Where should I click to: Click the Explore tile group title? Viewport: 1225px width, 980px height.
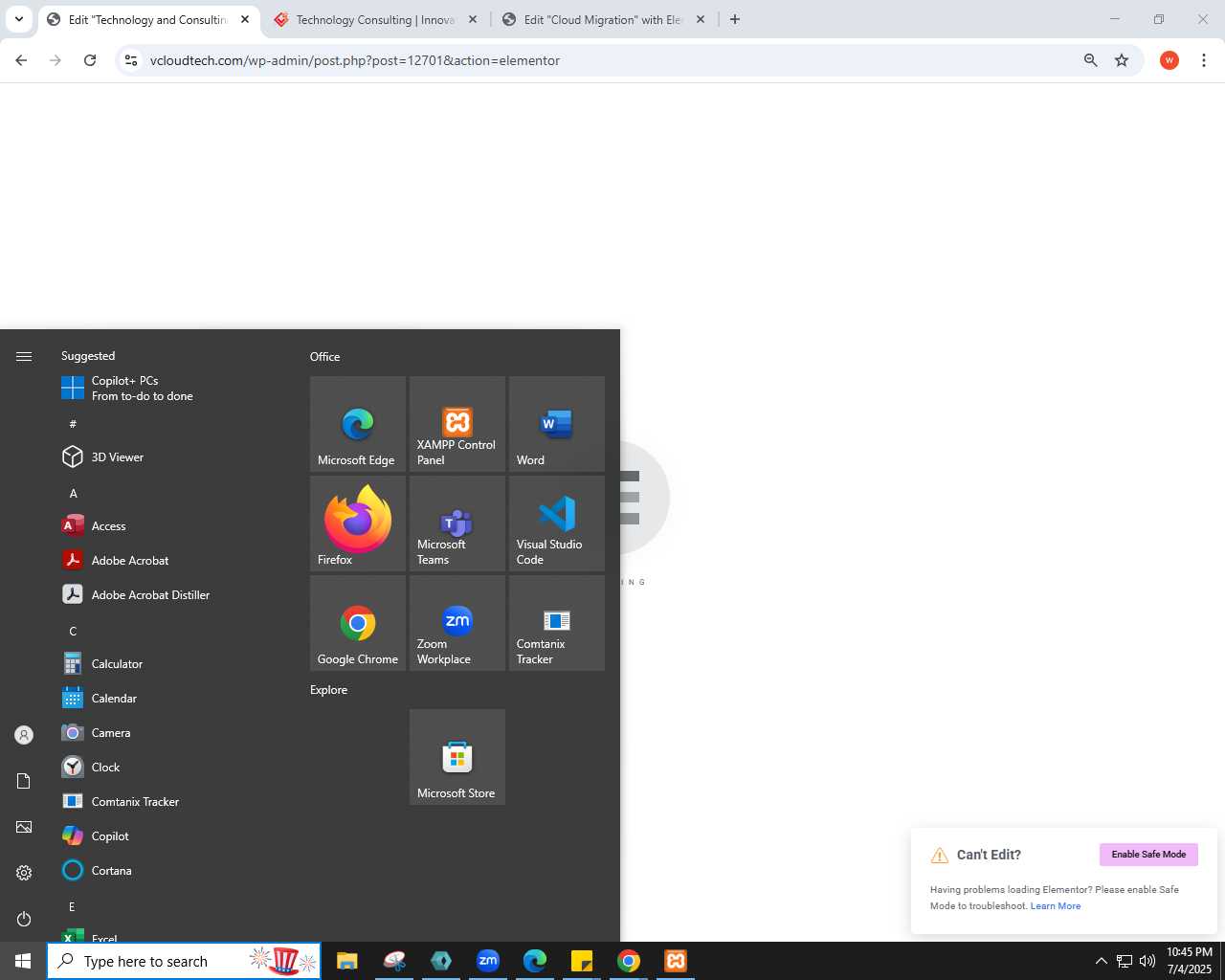pos(328,690)
